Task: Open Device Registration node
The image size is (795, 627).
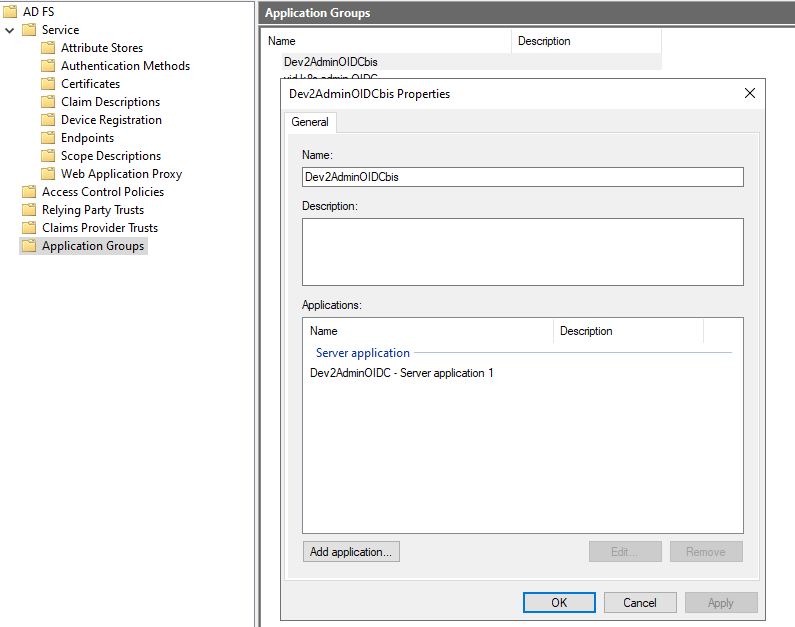Action: click(x=111, y=120)
